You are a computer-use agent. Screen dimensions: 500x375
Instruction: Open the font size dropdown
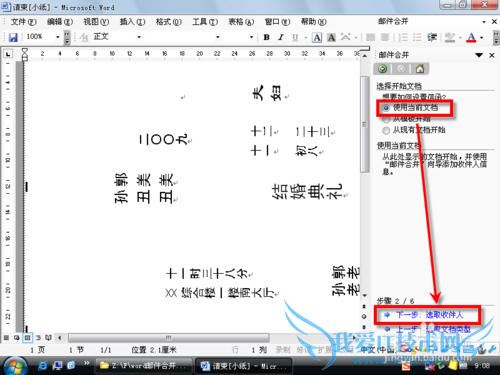click(252, 37)
